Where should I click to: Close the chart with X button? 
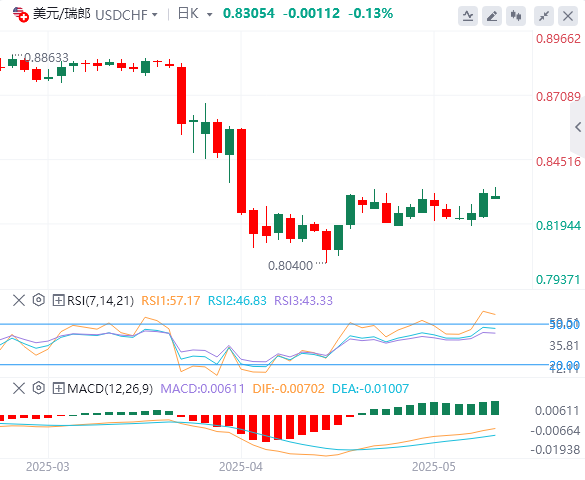[x=568, y=16]
